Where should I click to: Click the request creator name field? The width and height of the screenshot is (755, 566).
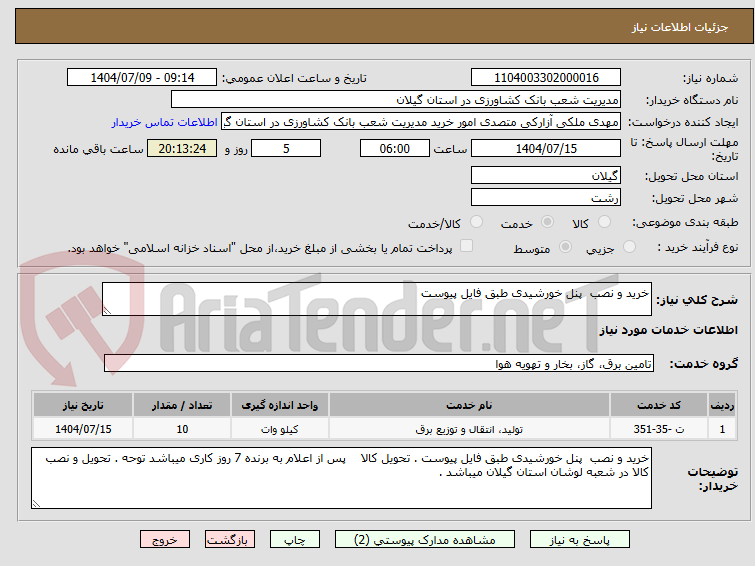(x=421, y=122)
